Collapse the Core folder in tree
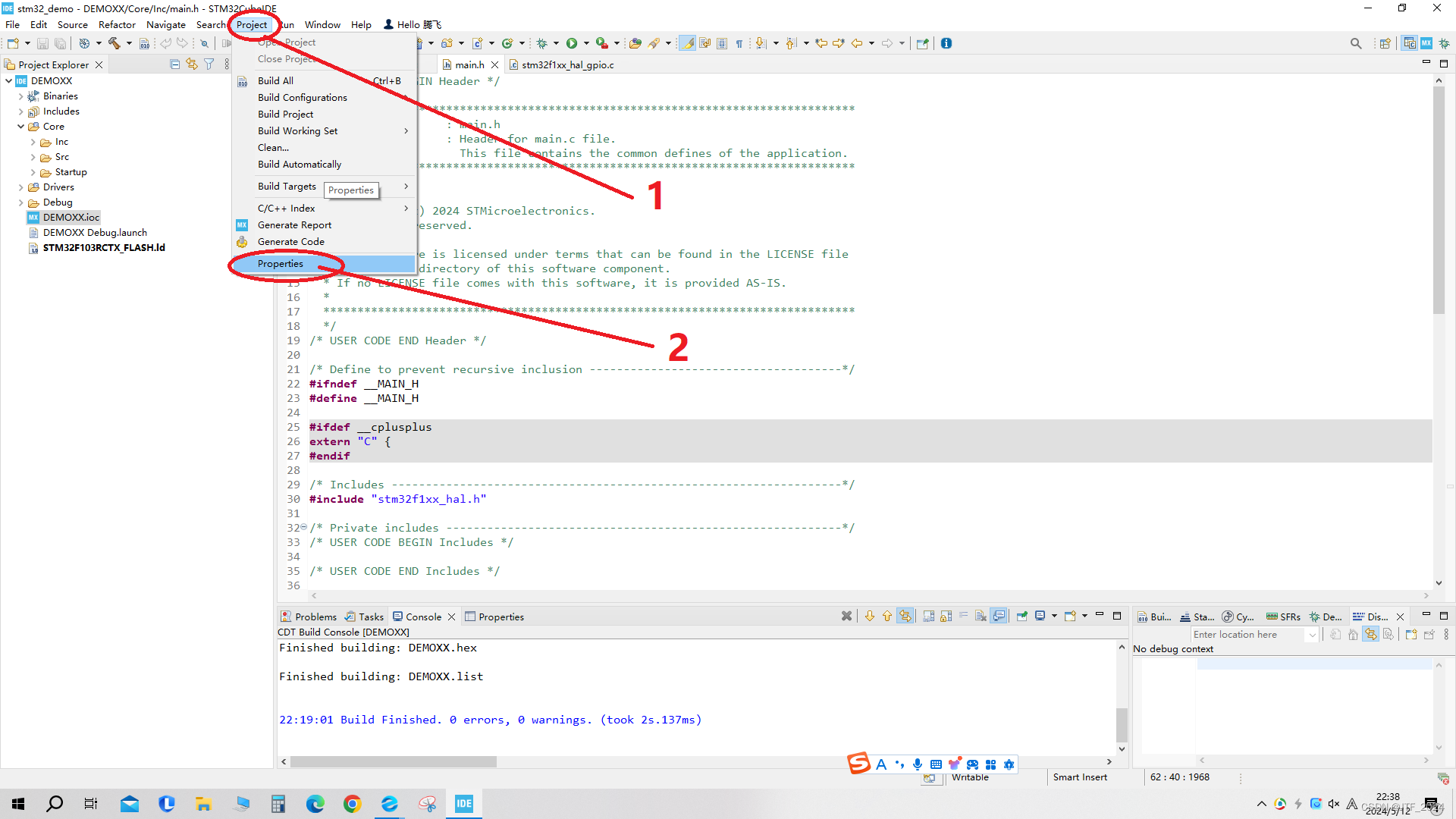Screen dimensions: 1456x819 (x=20, y=127)
